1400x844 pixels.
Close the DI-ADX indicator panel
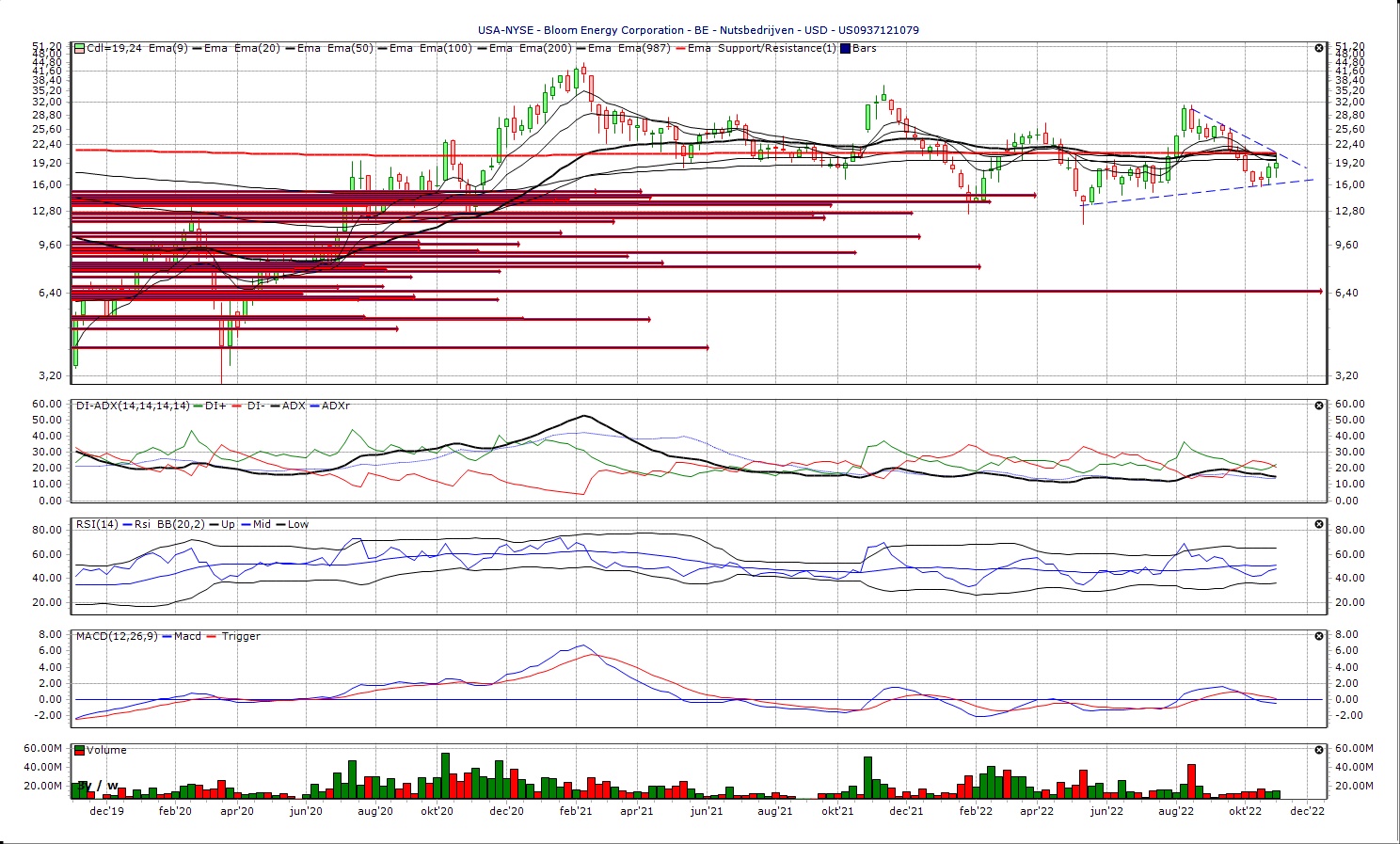1319,406
